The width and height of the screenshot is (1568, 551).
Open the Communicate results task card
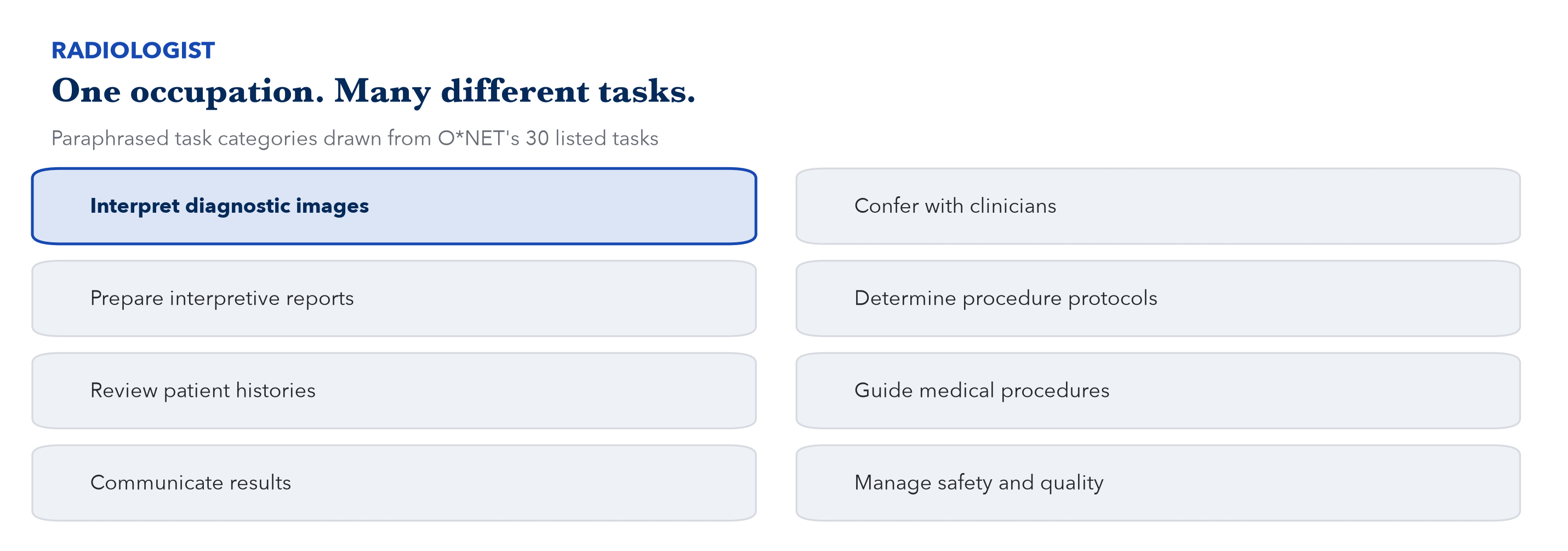(x=394, y=483)
